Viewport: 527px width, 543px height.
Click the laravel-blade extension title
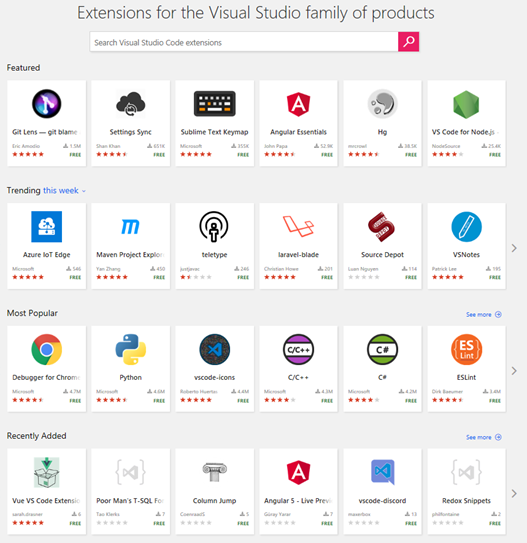[298, 255]
